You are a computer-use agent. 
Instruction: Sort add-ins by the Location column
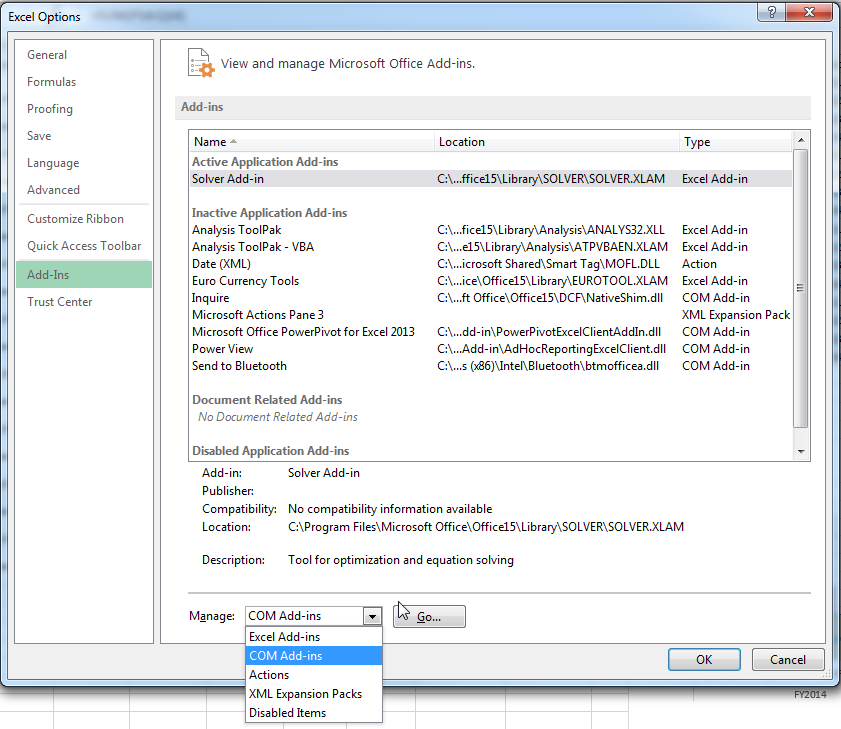(557, 142)
